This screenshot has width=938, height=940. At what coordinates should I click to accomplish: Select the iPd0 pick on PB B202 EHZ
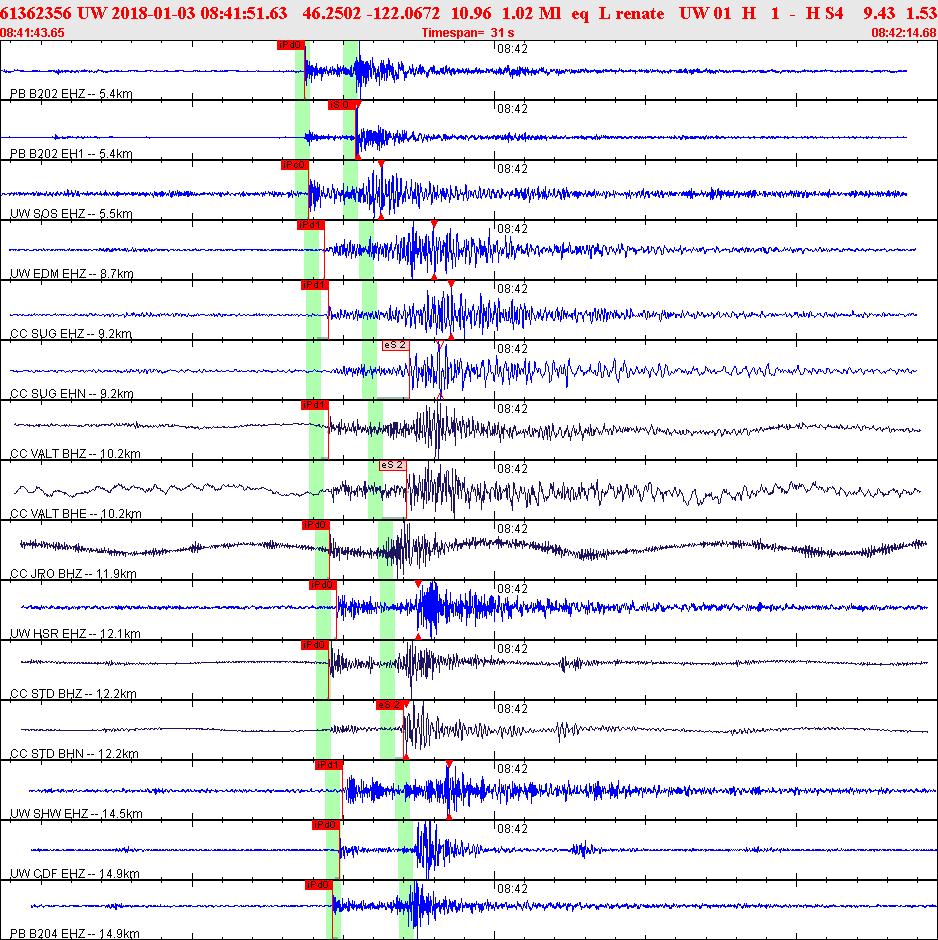click(x=291, y=45)
